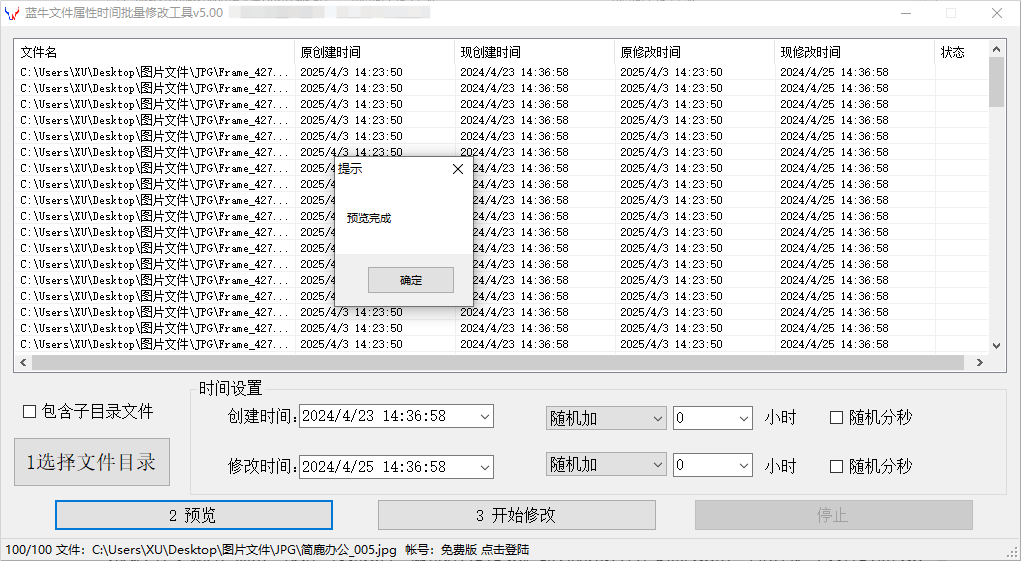Click 点击登陆 in status bar

point(505,550)
